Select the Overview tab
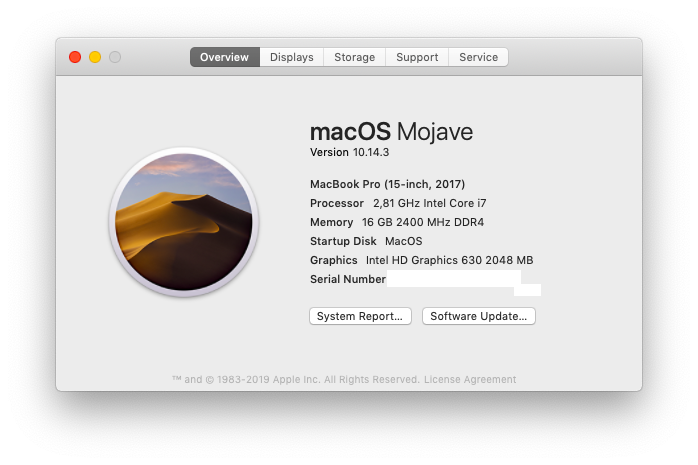The width and height of the screenshot is (698, 465). pyautogui.click(x=224, y=57)
